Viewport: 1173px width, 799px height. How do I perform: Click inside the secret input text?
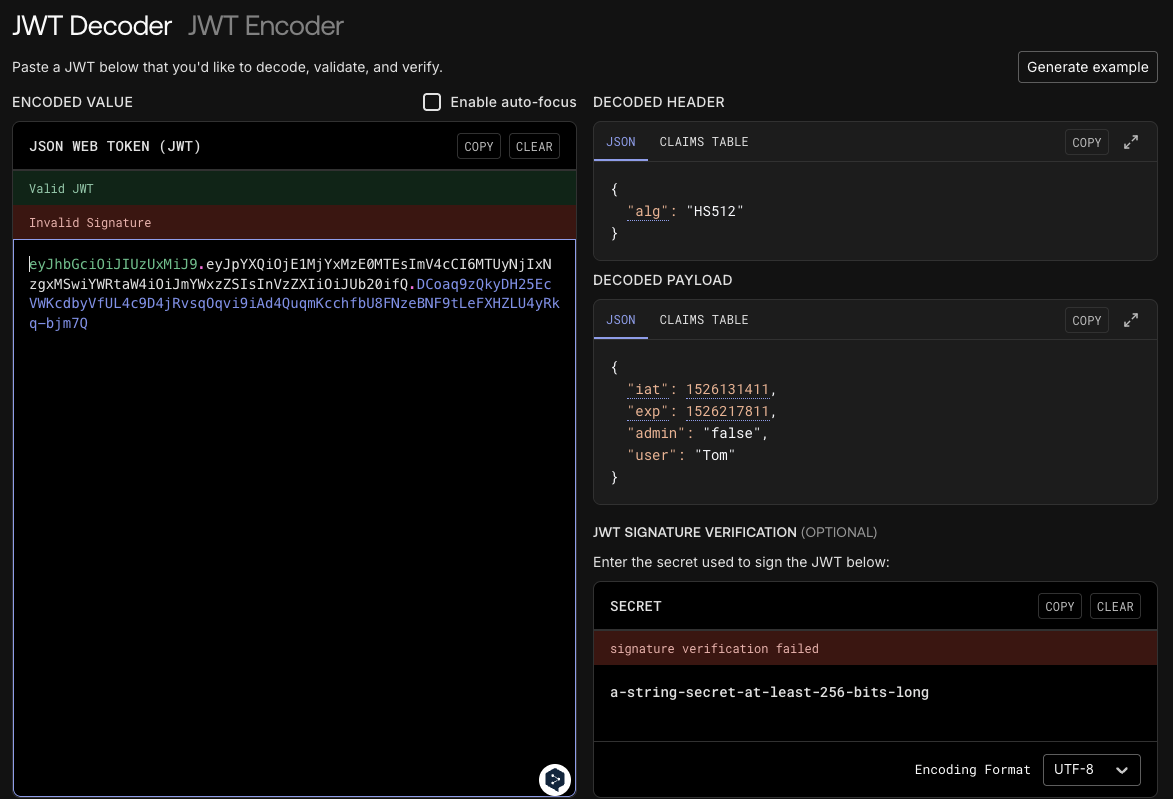coord(769,693)
